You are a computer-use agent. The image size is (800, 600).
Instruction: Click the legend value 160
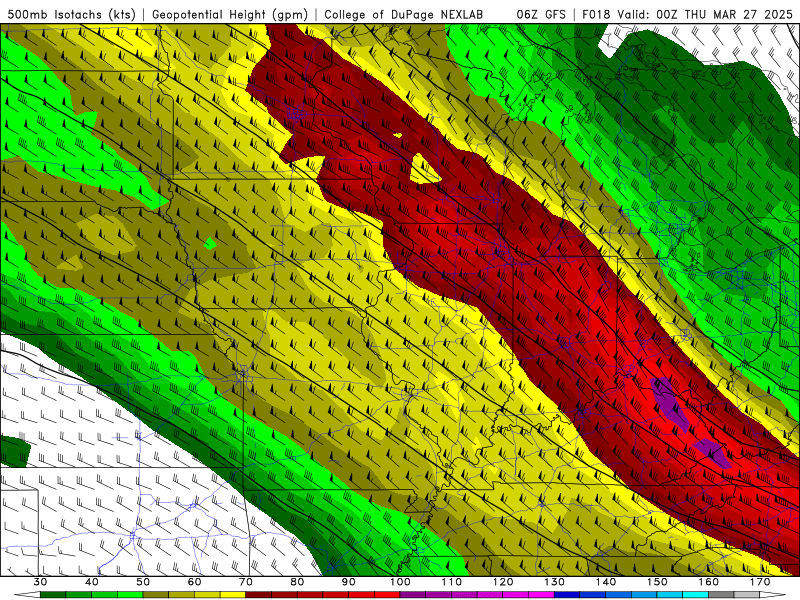click(x=709, y=582)
